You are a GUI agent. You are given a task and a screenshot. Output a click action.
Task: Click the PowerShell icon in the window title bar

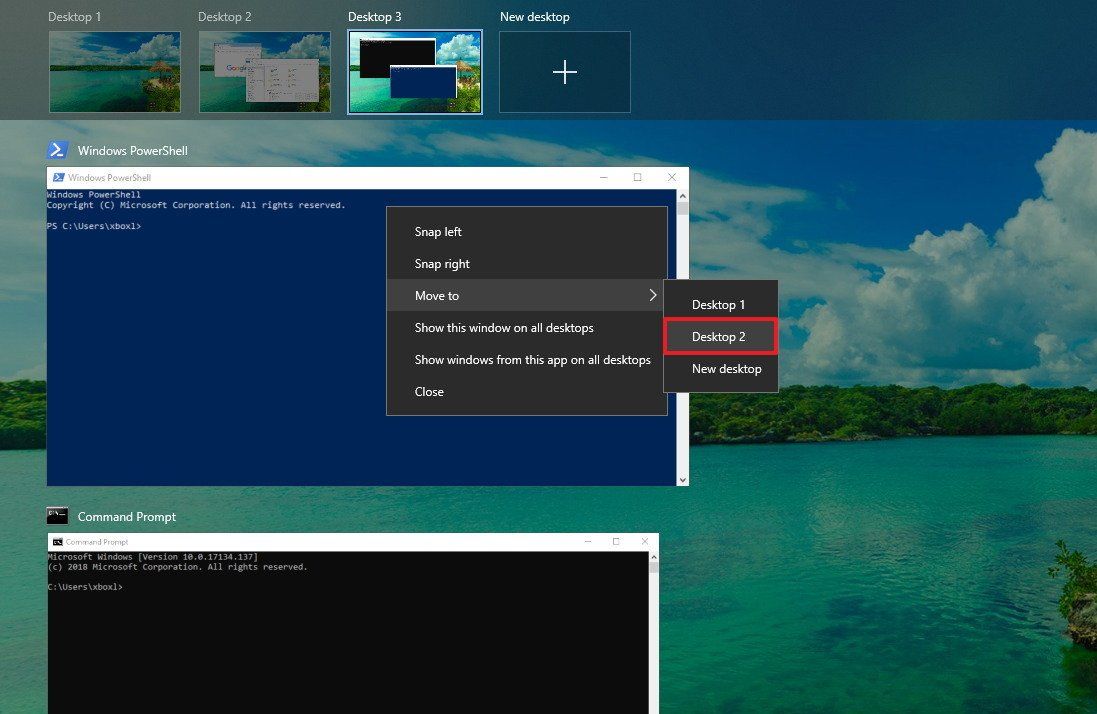[x=59, y=178]
